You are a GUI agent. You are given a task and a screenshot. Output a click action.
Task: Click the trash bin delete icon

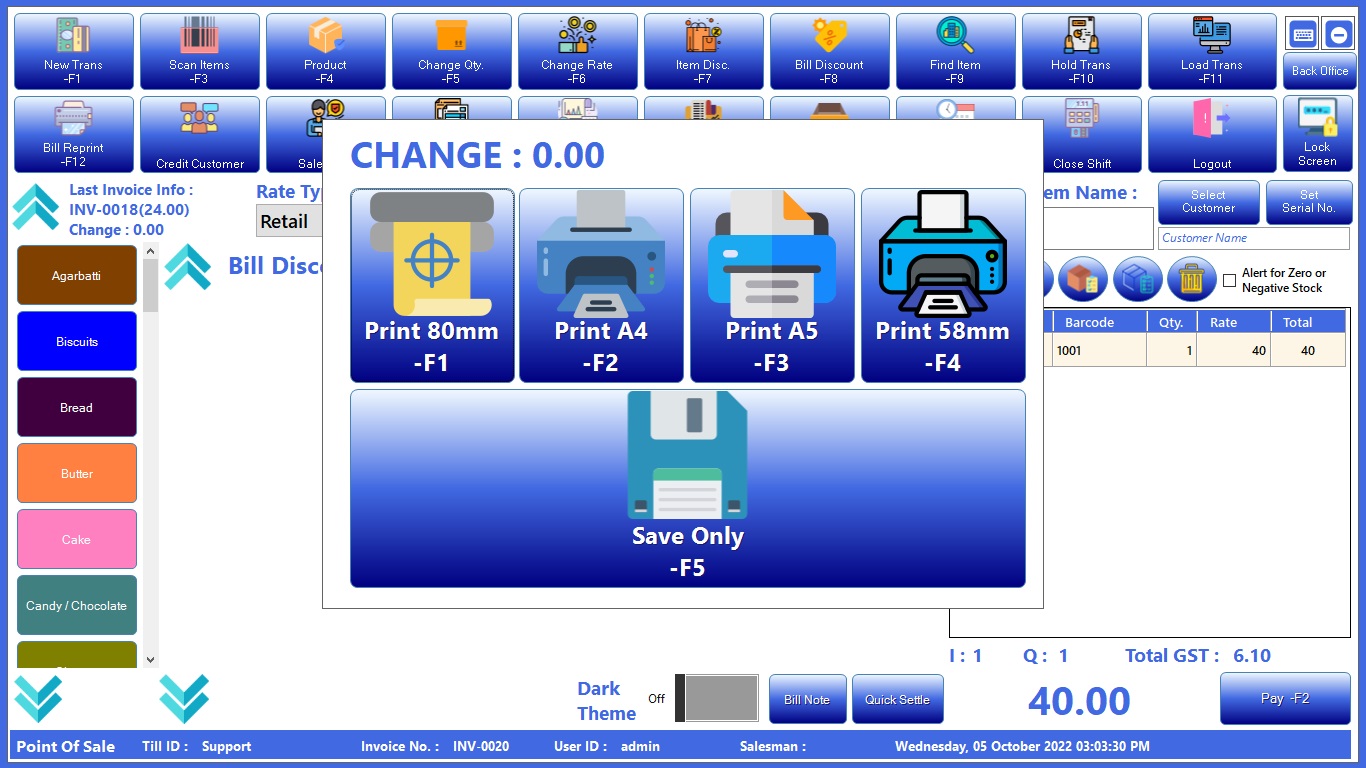tap(1191, 280)
